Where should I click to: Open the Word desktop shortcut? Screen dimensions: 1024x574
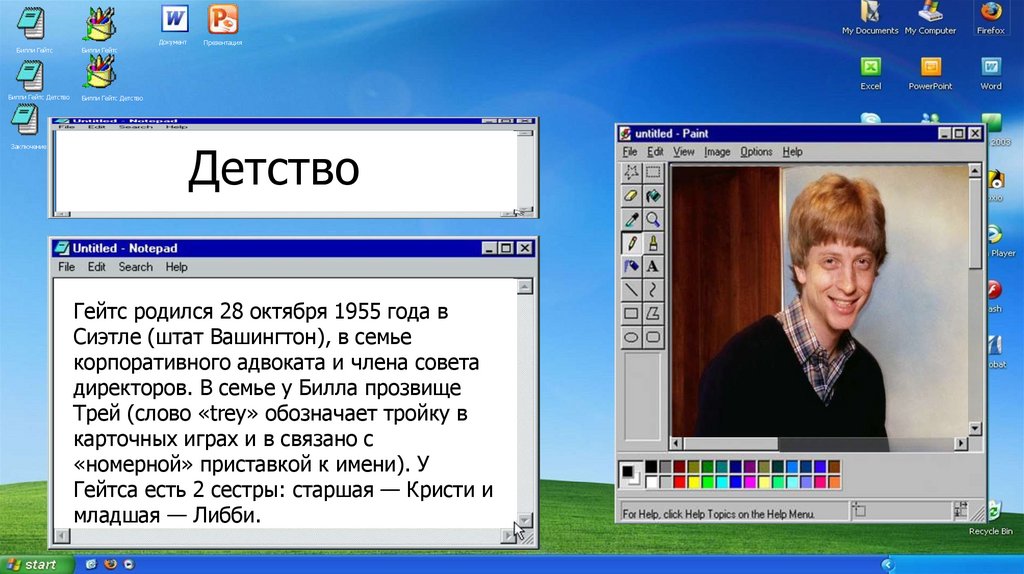[991, 73]
